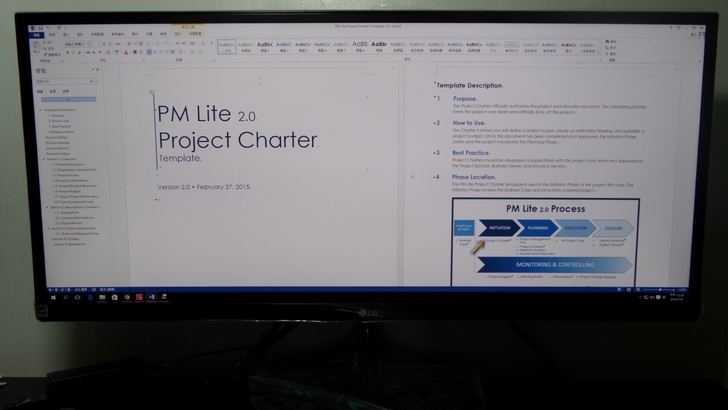Click the Numbering list icon
This screenshot has width=728, height=410.
158,44
